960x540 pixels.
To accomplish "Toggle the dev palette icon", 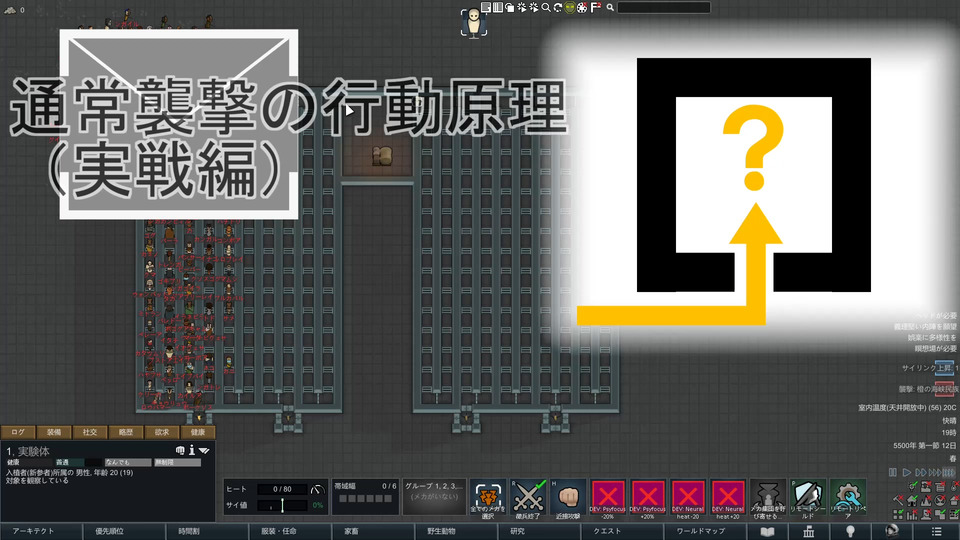I will (x=582, y=7).
